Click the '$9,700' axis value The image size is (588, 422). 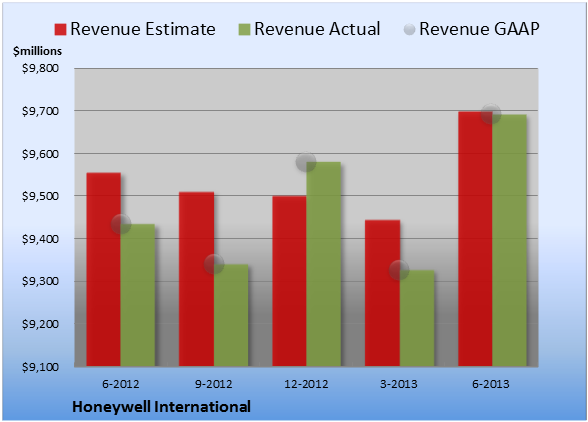click(40, 111)
